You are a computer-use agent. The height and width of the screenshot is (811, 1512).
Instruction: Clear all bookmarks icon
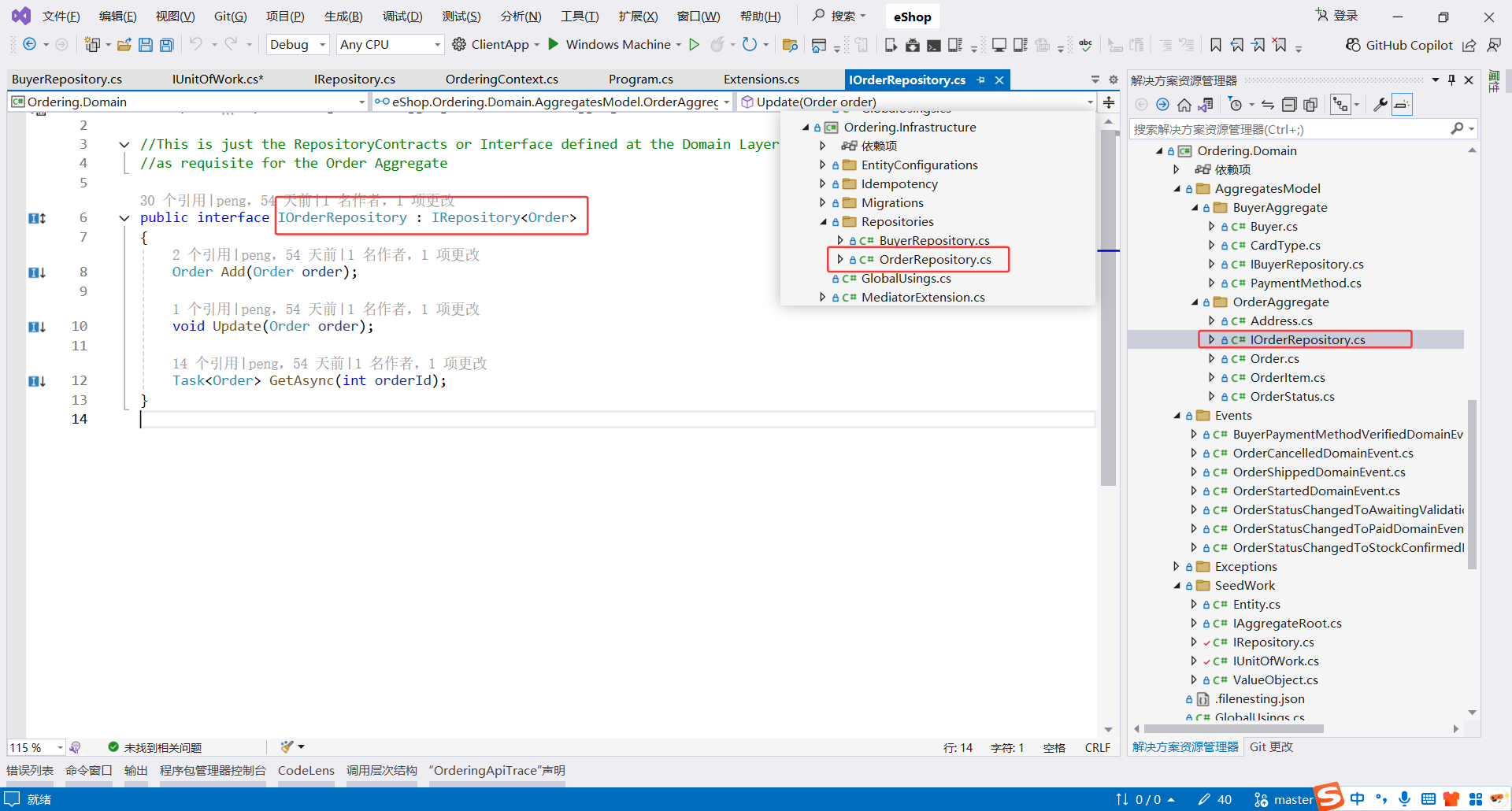tap(1280, 45)
